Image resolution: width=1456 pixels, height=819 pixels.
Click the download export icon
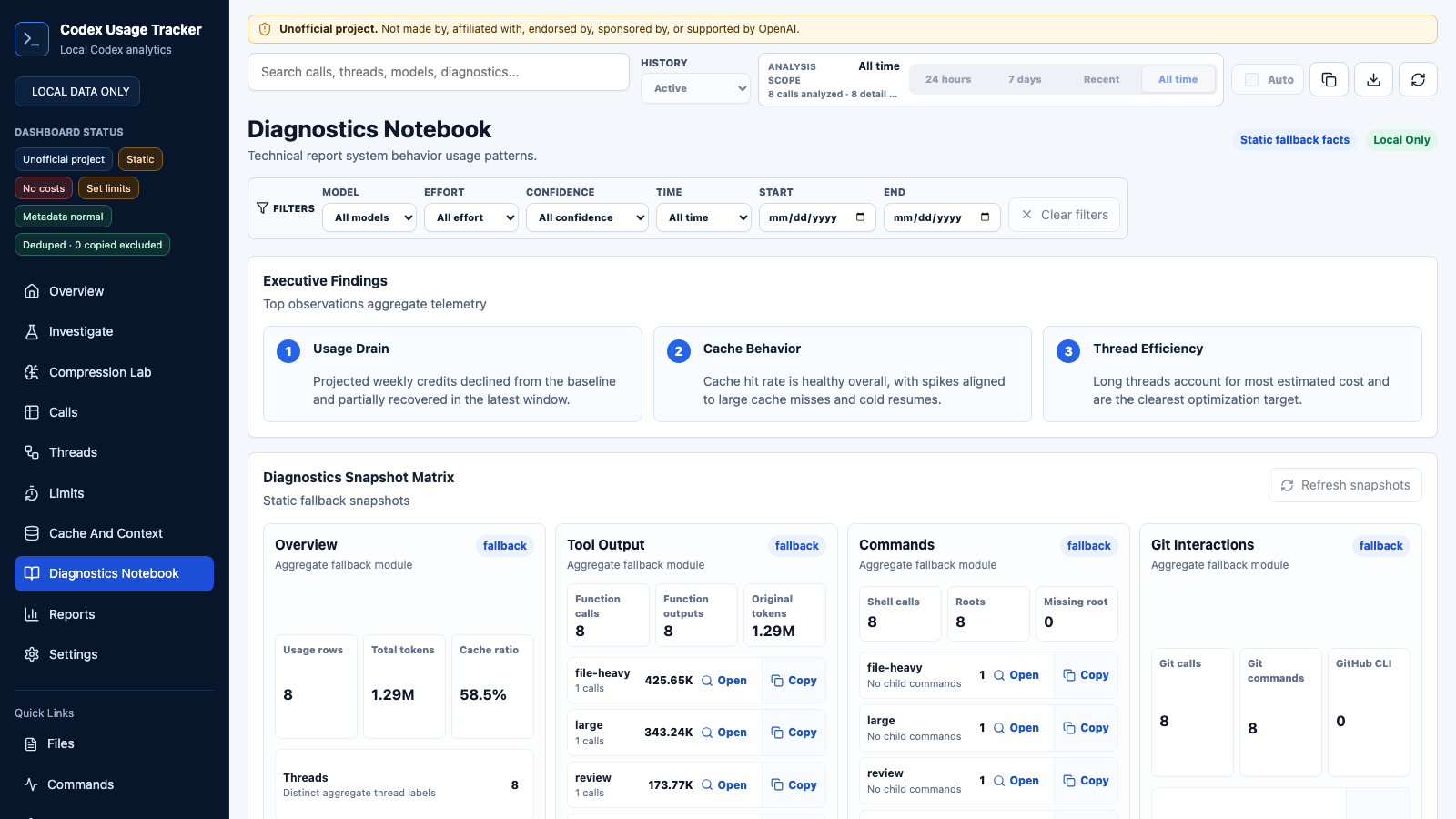click(x=1373, y=79)
